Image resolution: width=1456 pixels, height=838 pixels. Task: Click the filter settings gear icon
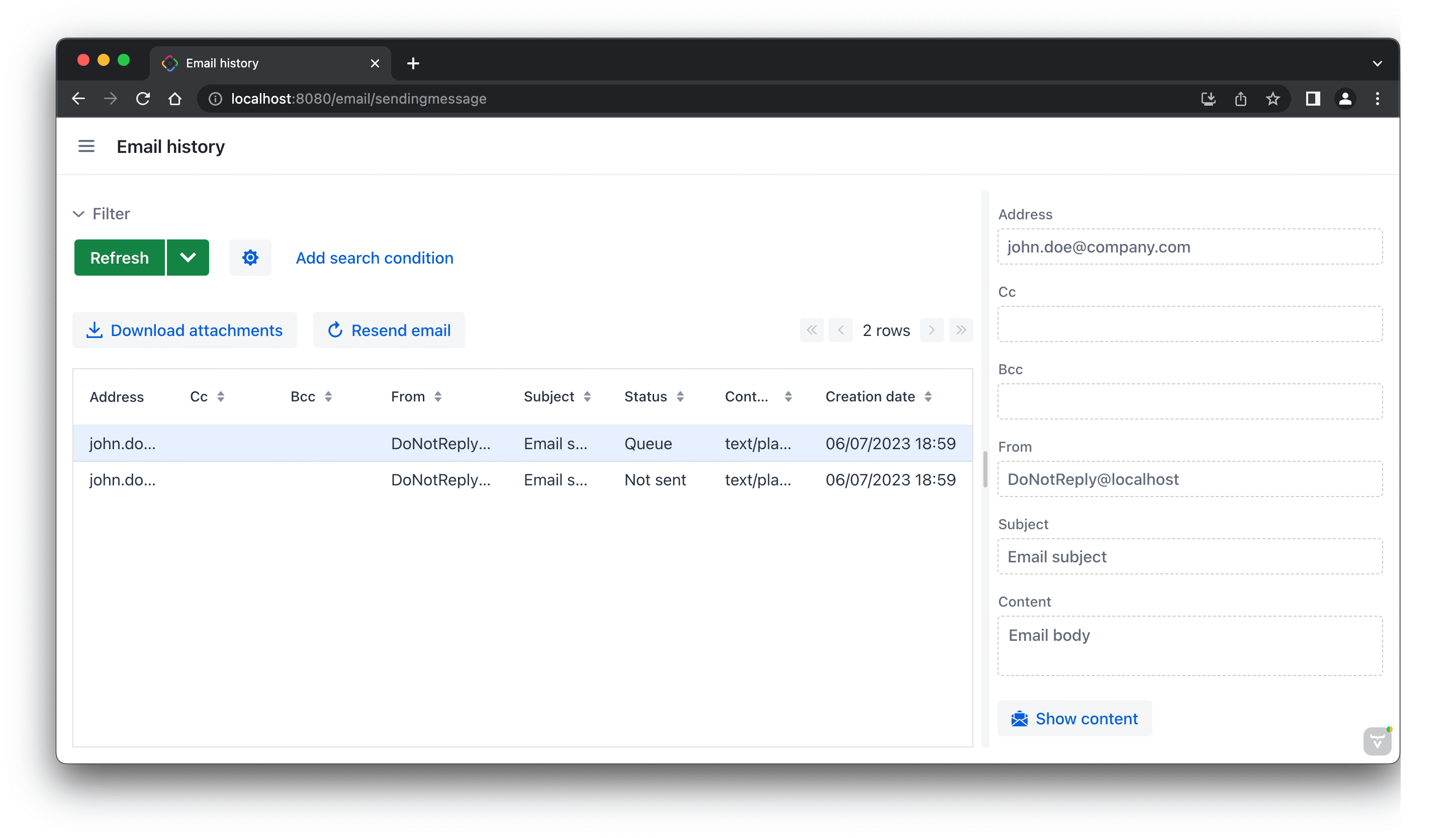(250, 257)
